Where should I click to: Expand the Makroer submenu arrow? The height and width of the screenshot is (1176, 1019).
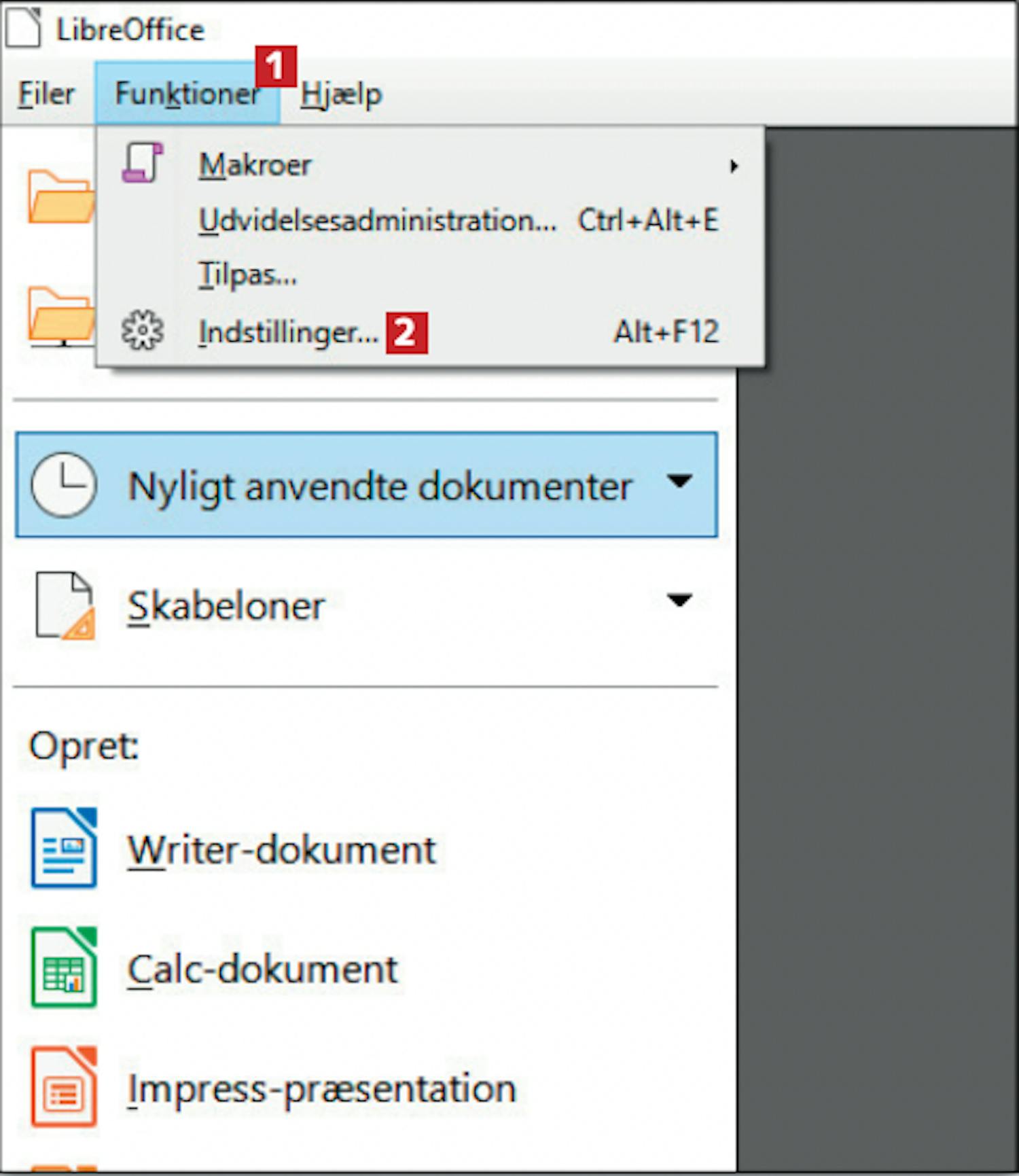click(x=734, y=166)
